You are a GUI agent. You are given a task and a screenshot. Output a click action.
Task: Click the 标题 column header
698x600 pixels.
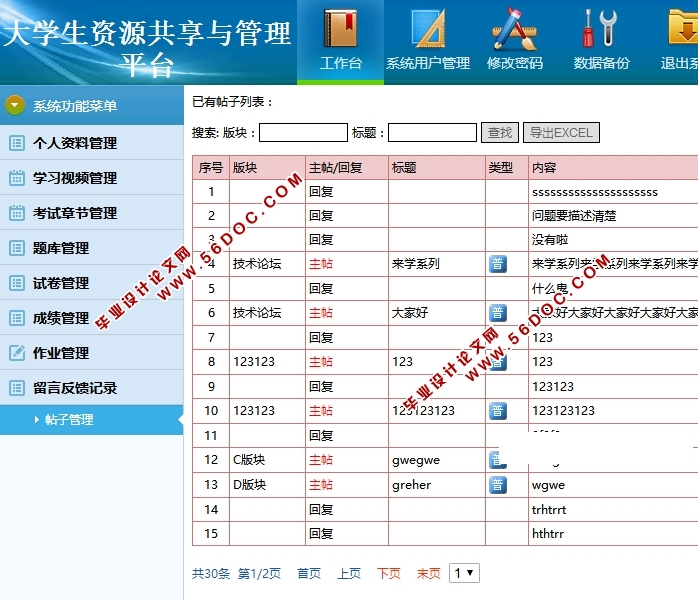pos(437,168)
